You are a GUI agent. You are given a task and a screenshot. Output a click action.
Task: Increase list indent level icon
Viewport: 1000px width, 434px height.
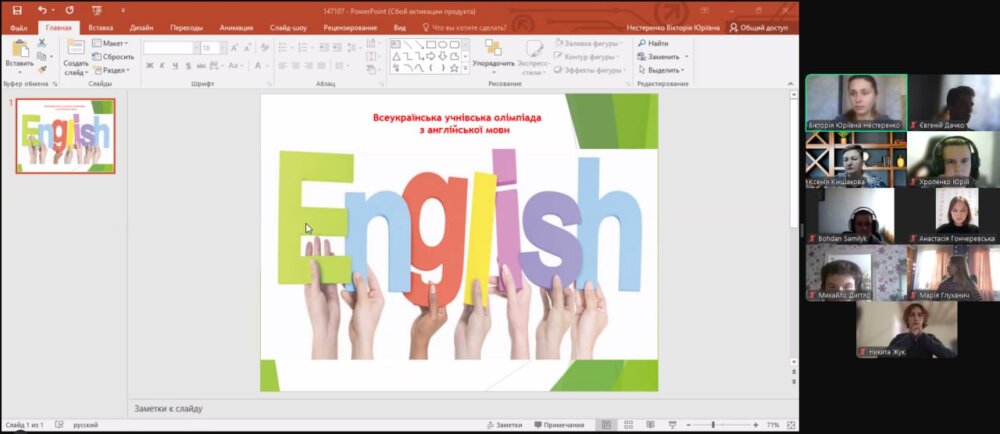(336, 48)
